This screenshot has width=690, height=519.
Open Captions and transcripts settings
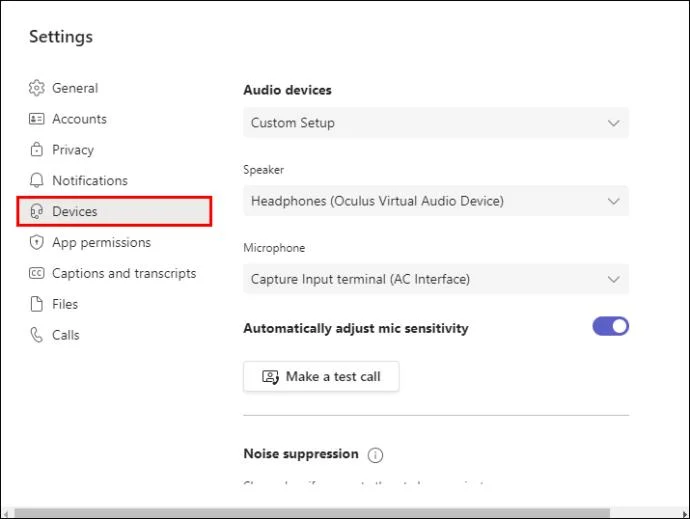click(124, 273)
